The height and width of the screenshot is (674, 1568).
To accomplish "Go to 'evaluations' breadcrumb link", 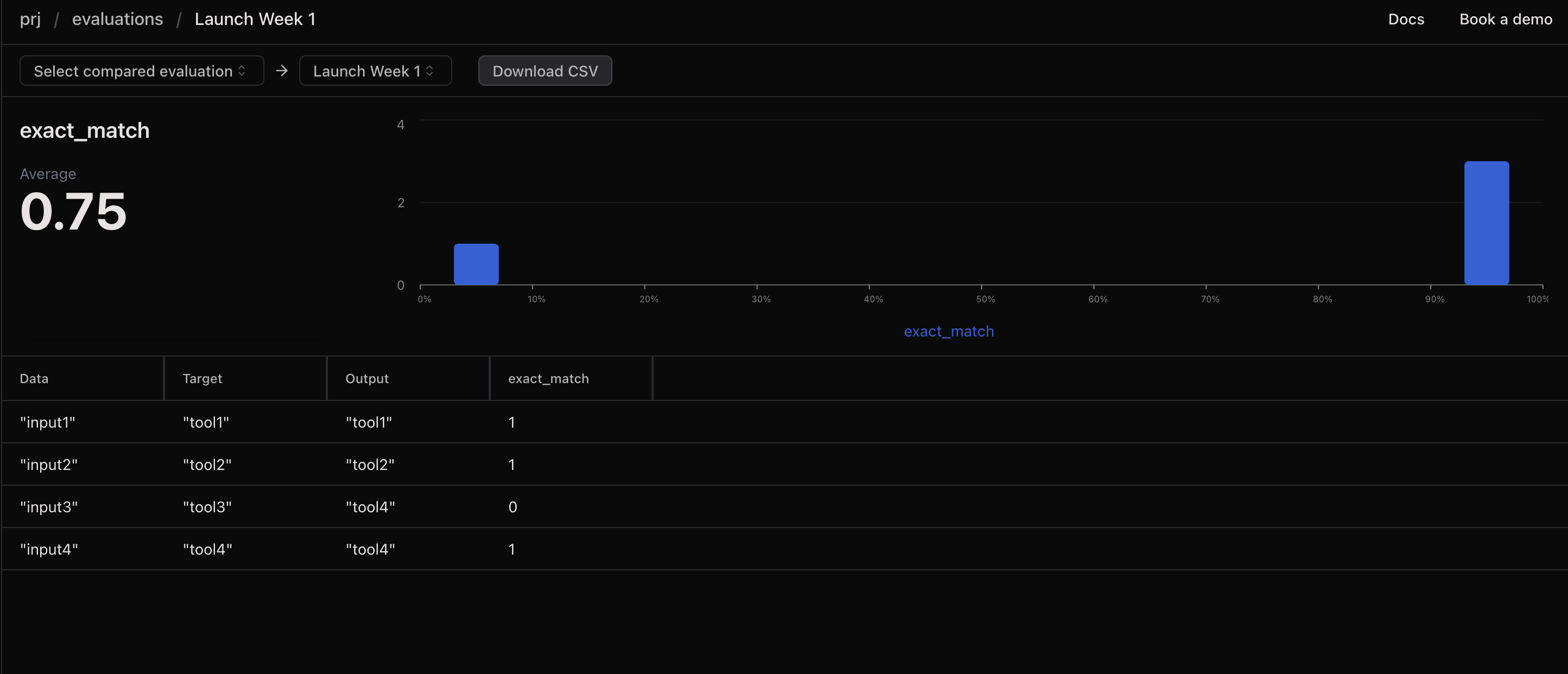I will coord(117,19).
